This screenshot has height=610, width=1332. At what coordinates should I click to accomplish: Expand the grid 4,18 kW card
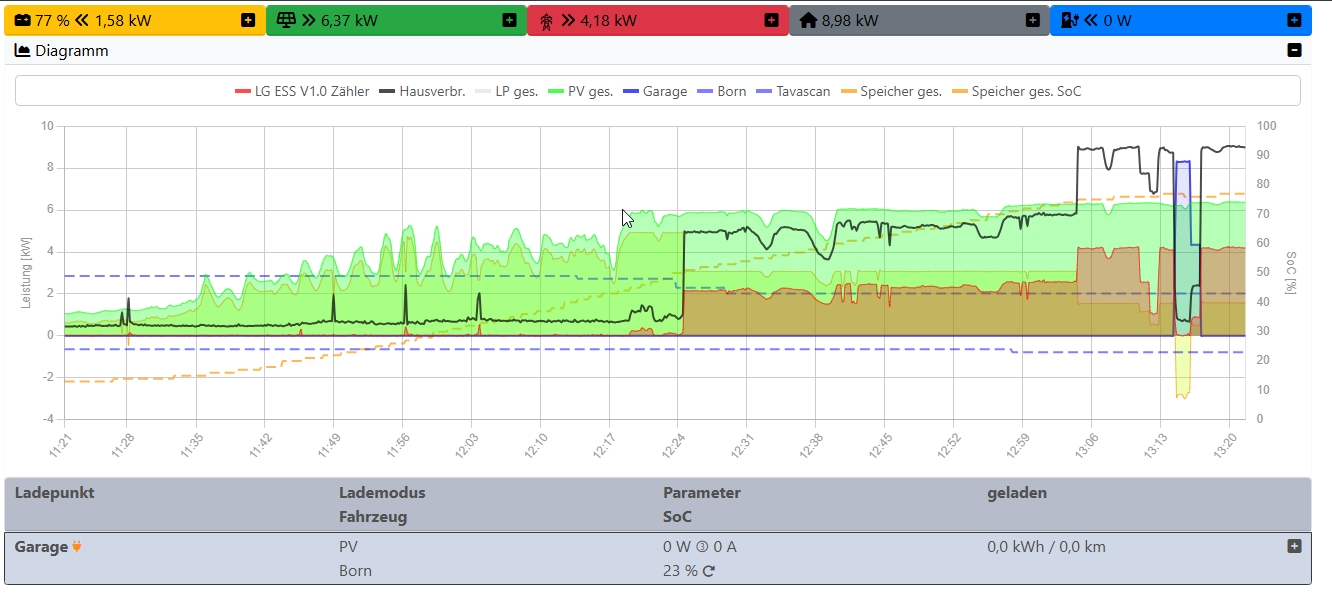point(771,20)
